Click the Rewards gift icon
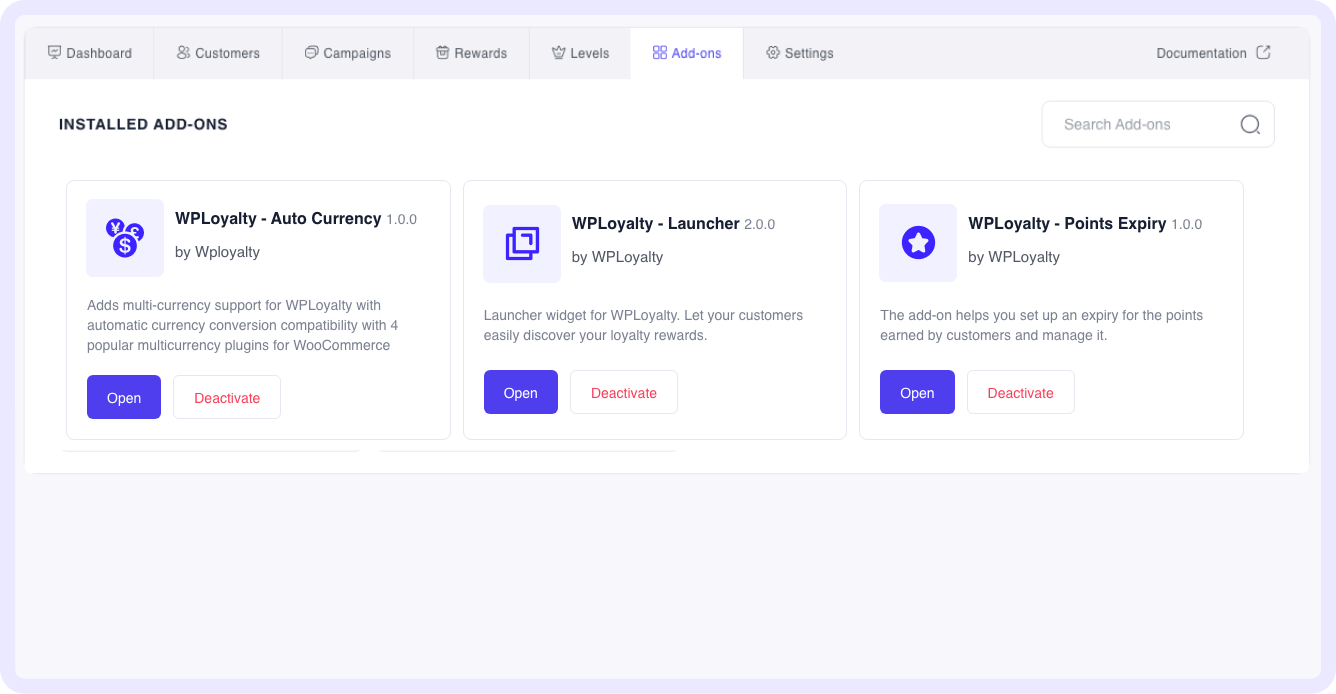The width and height of the screenshot is (1336, 694). click(x=442, y=53)
